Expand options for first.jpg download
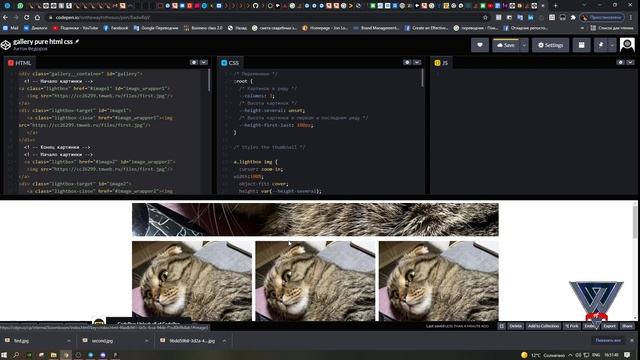The image size is (640, 360). [x=69, y=341]
